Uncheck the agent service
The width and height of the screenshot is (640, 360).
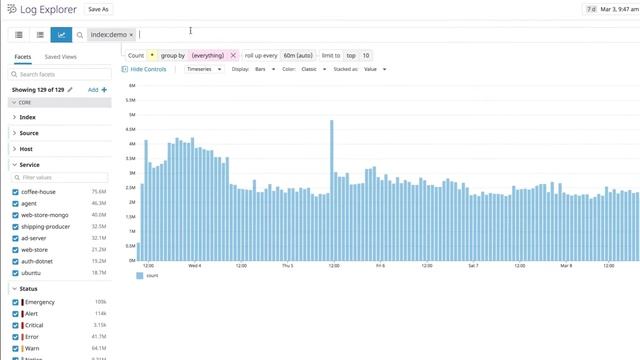point(16,203)
